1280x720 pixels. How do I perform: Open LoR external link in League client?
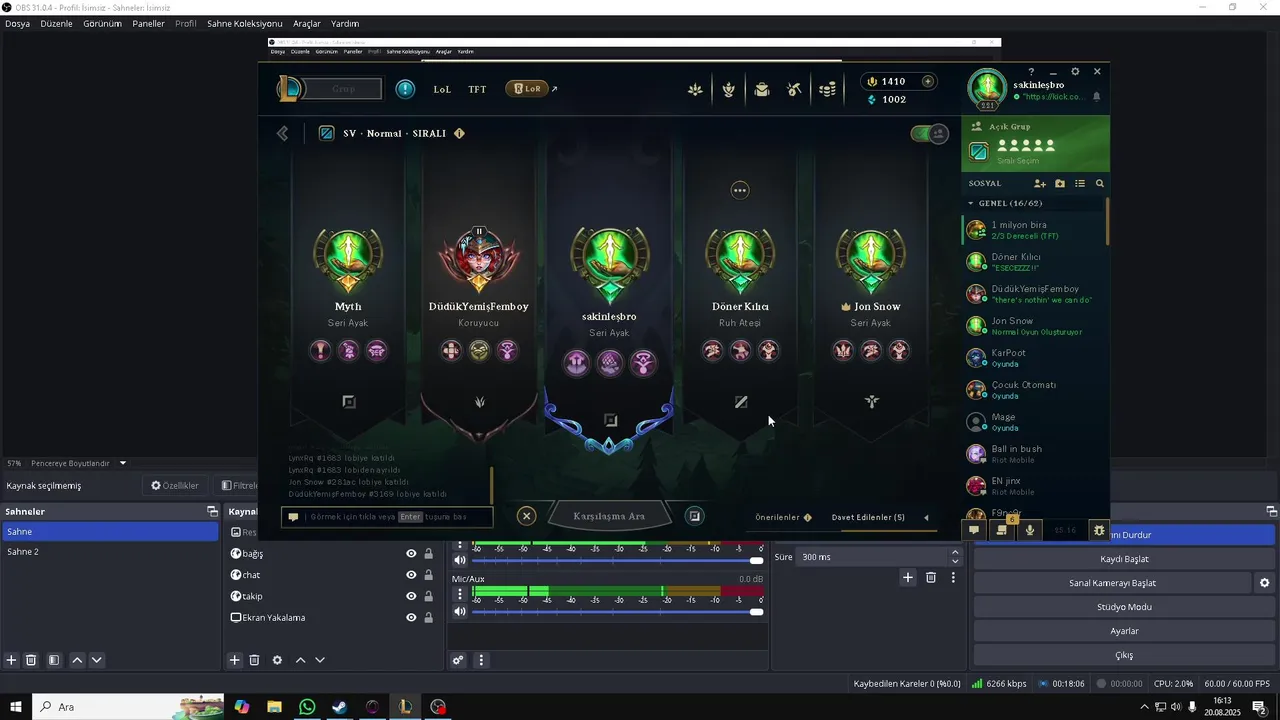coord(531,89)
